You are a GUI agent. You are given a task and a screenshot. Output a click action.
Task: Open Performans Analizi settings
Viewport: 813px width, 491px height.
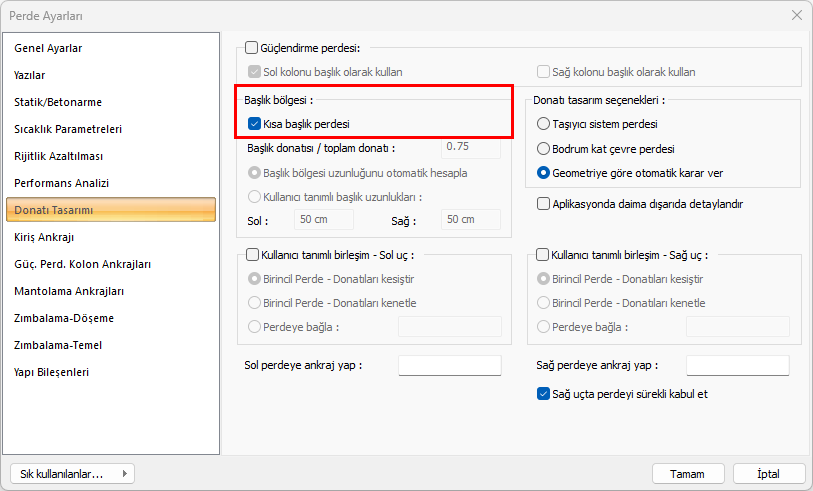pos(61,183)
